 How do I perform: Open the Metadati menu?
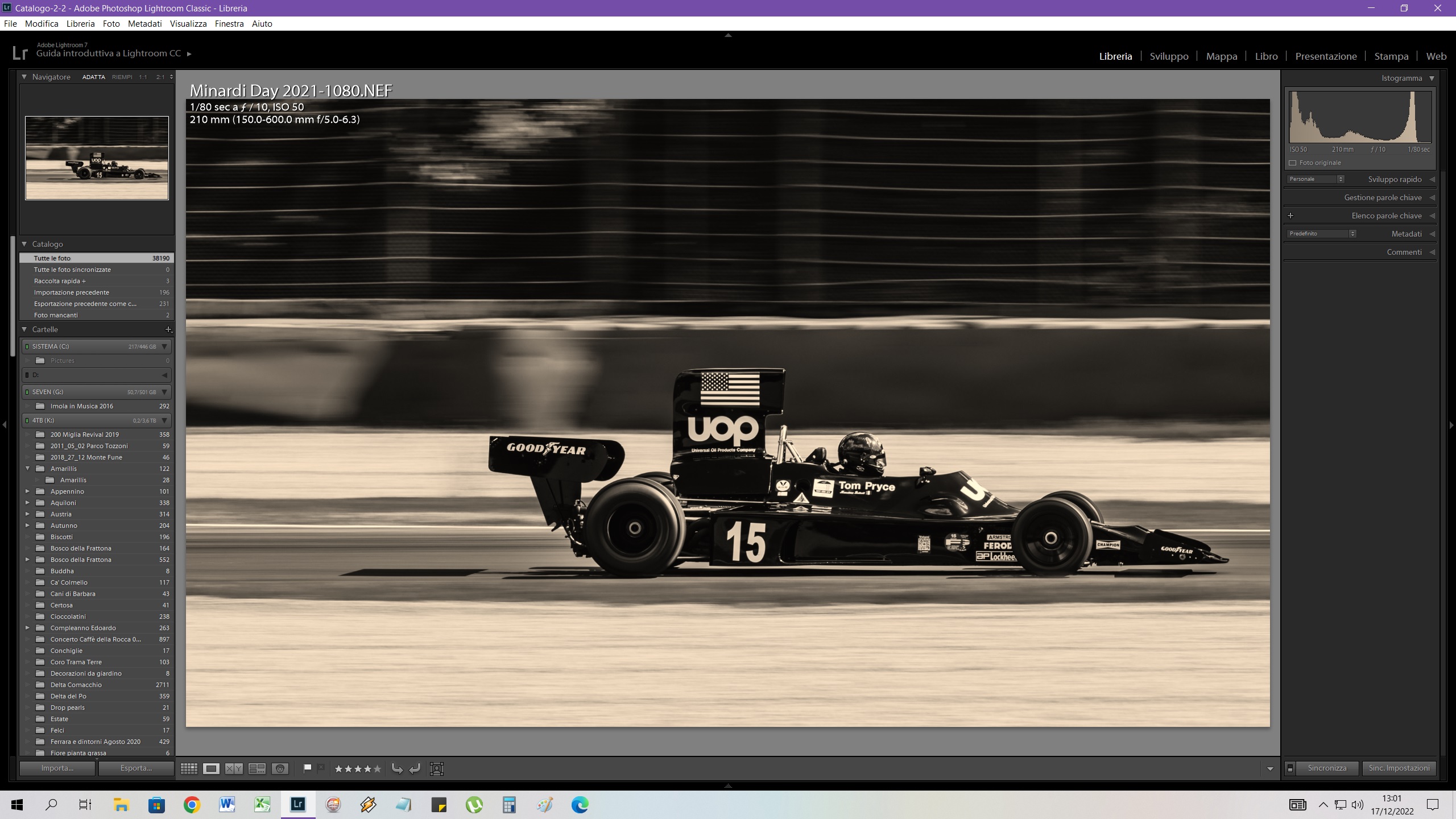coord(145,23)
